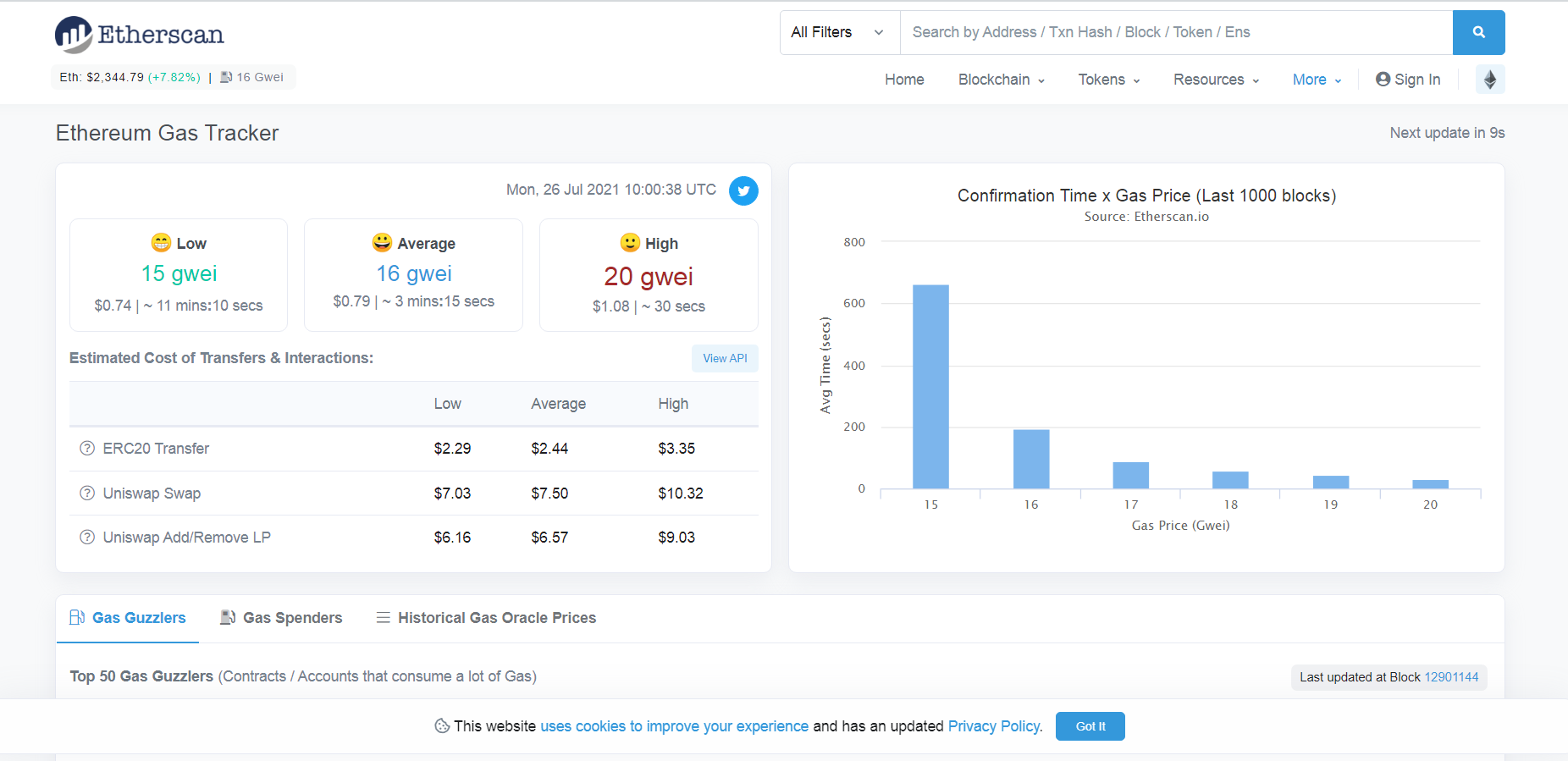Expand the Tokens menu
This screenshot has width=1568, height=761.
[1109, 80]
